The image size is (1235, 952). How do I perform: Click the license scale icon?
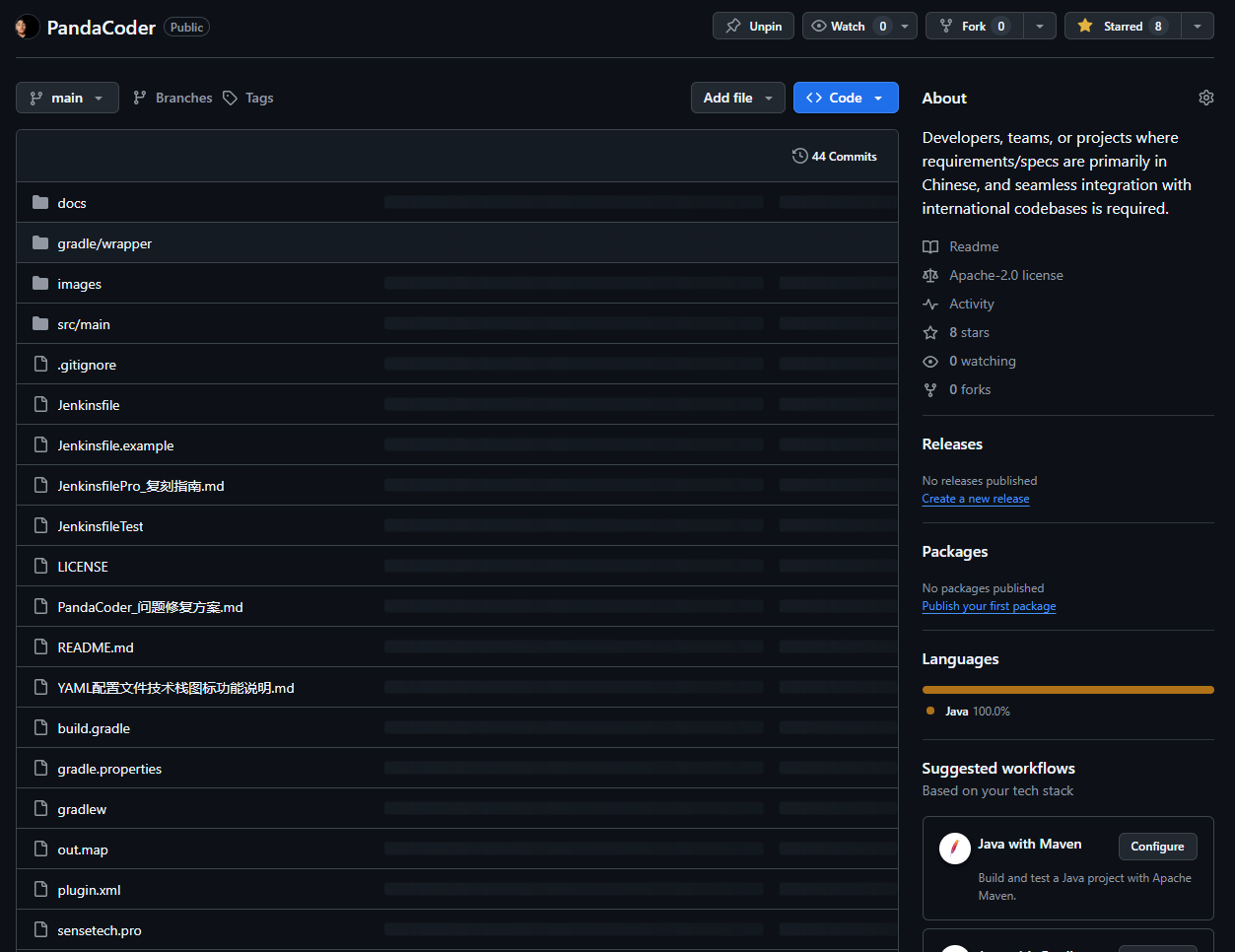pos(930,275)
